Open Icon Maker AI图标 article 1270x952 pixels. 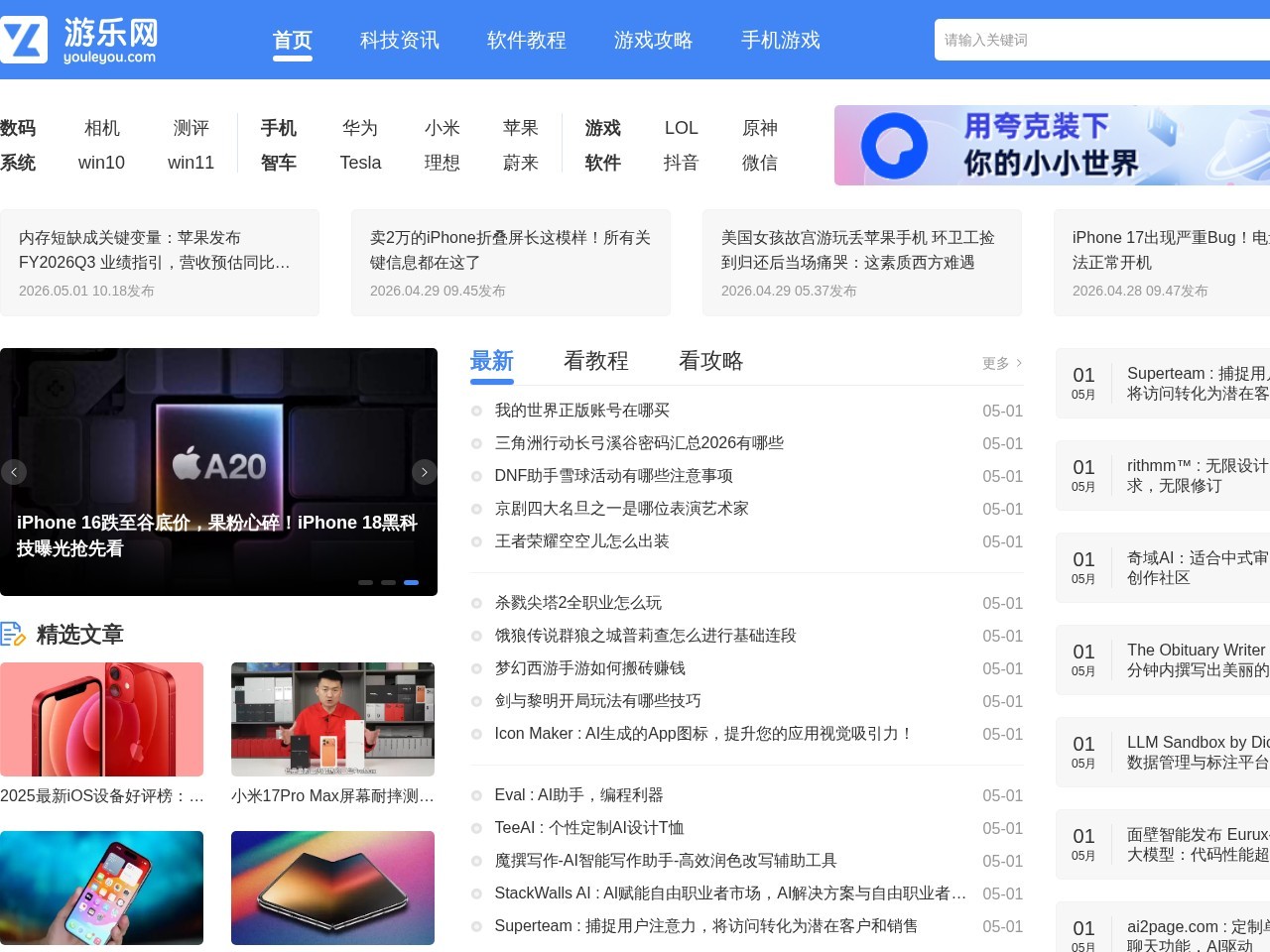pos(704,734)
